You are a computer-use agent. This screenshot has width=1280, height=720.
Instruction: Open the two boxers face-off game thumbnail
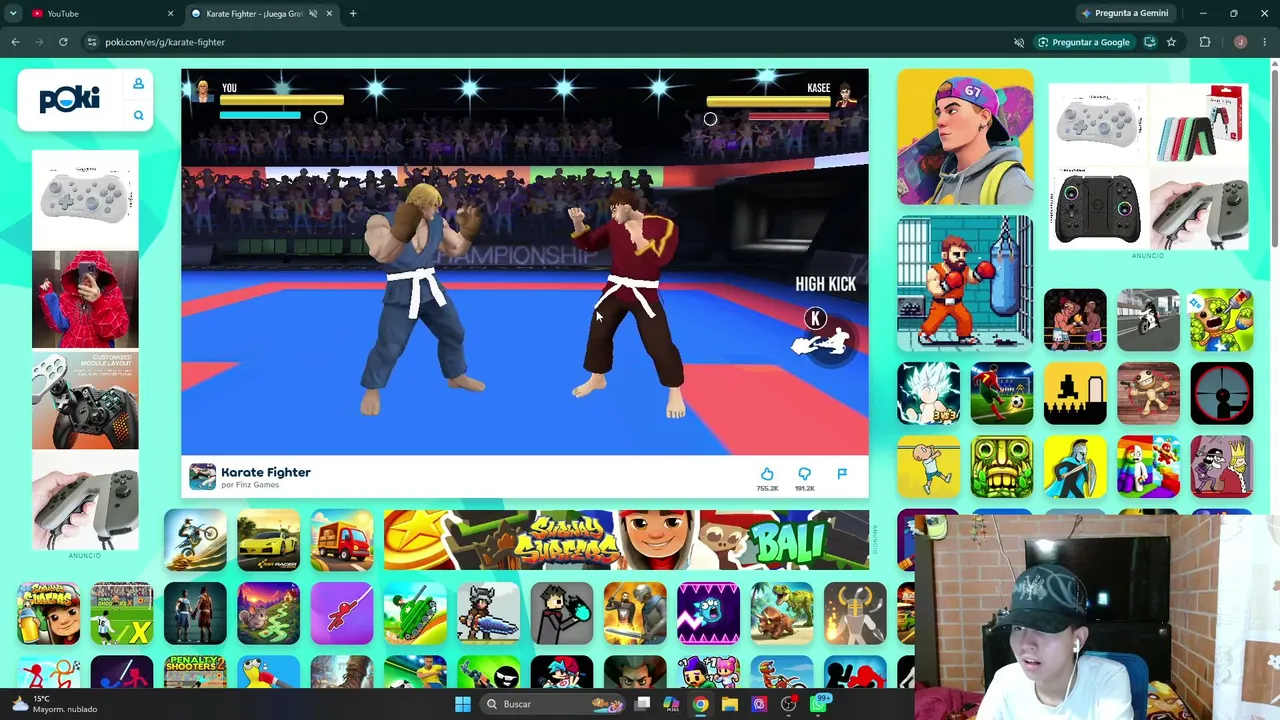[x=1075, y=321]
